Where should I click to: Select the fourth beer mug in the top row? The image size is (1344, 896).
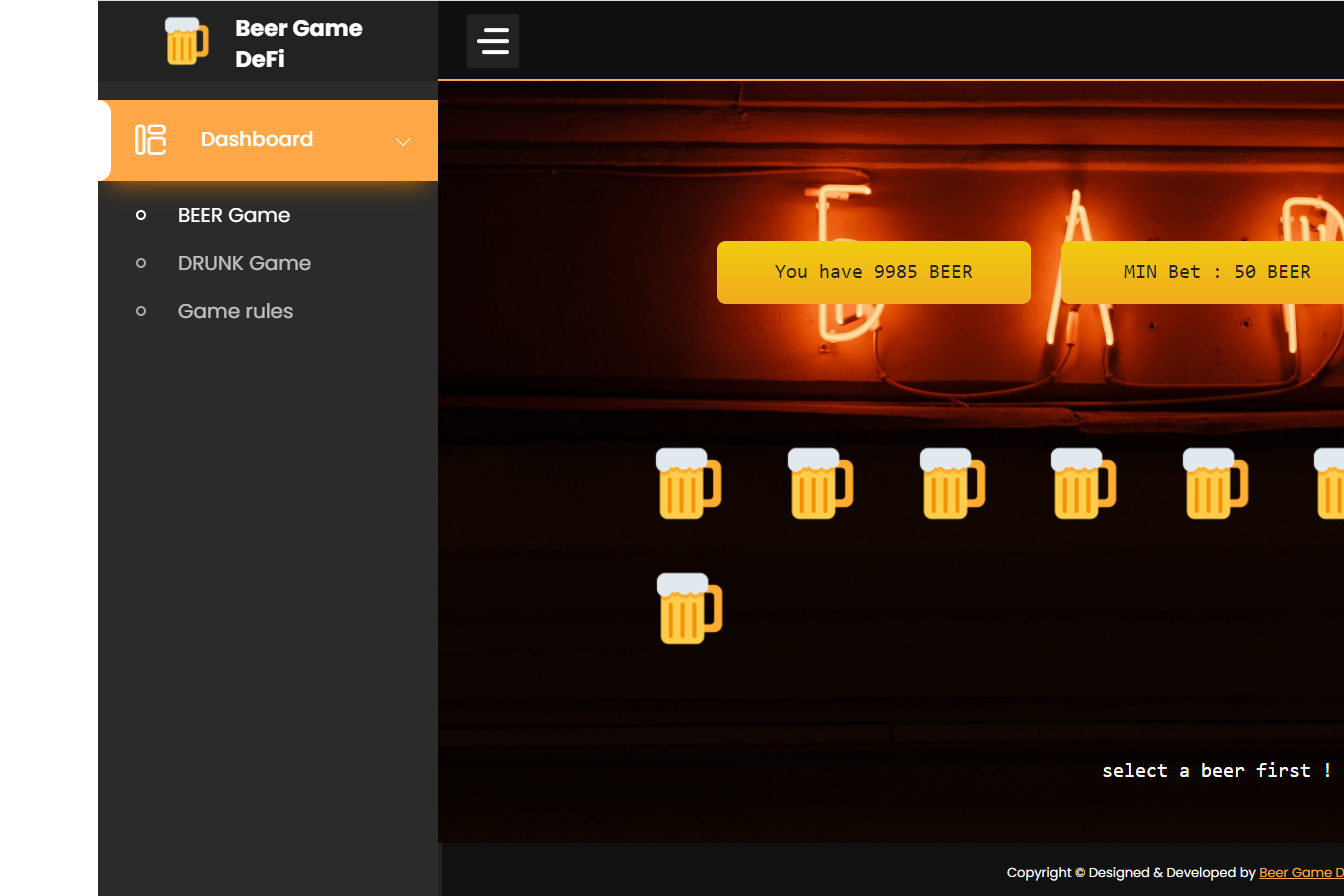point(1085,486)
